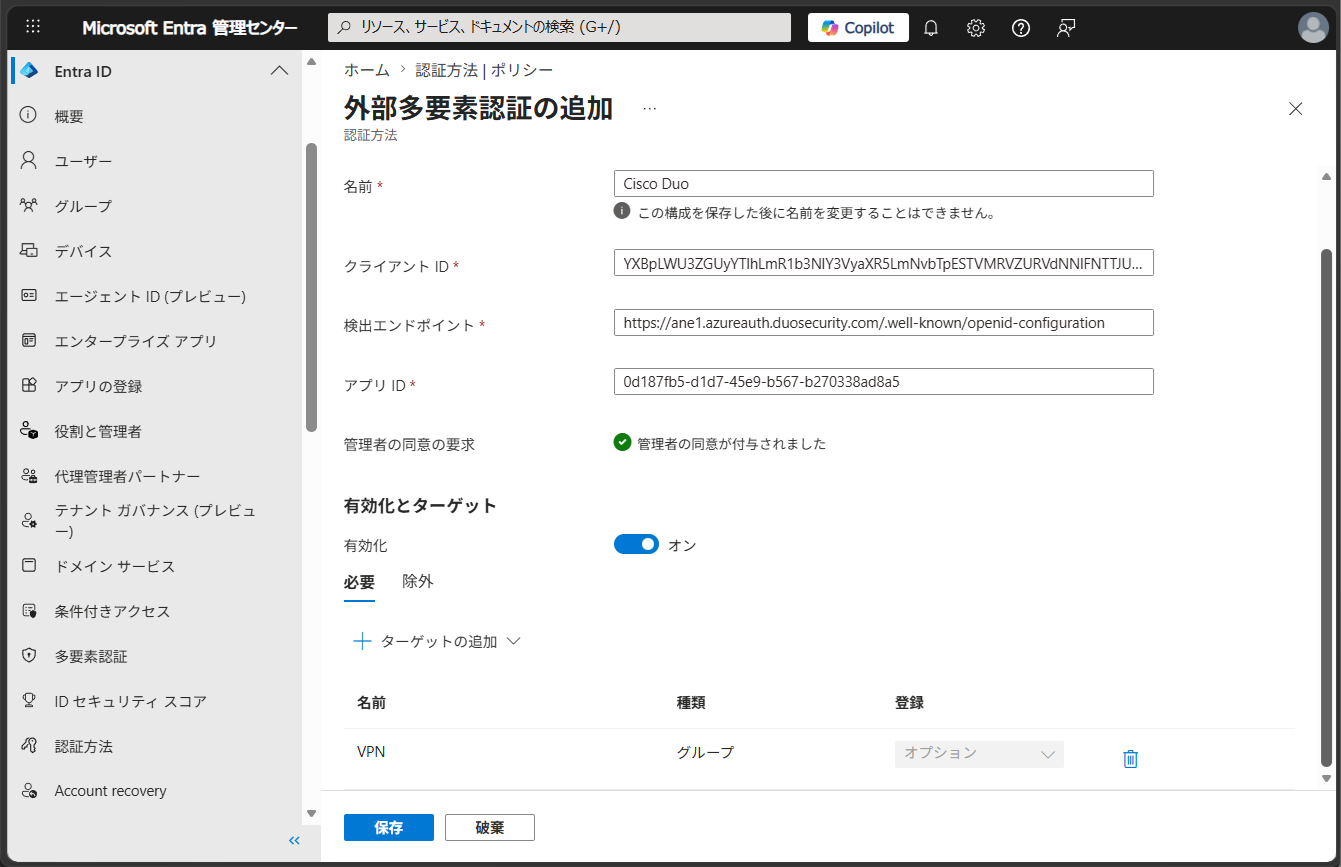
Task: Click the green consent granted checkmark icon
Action: pos(622,442)
